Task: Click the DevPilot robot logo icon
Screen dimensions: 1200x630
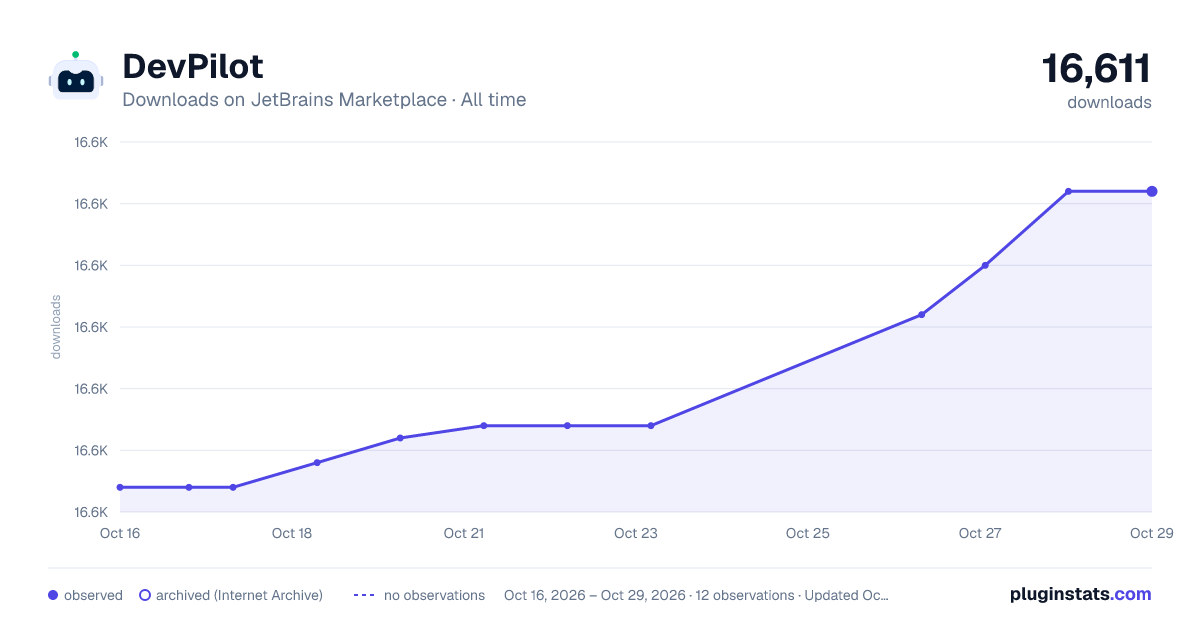Action: pyautogui.click(x=75, y=76)
